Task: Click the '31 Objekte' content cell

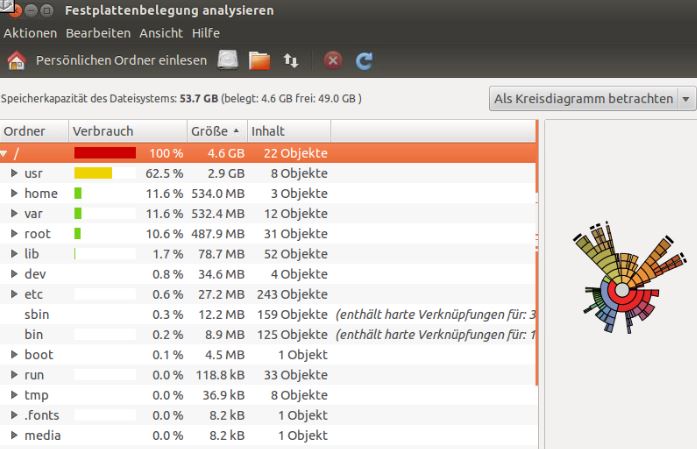Action: pos(296,234)
